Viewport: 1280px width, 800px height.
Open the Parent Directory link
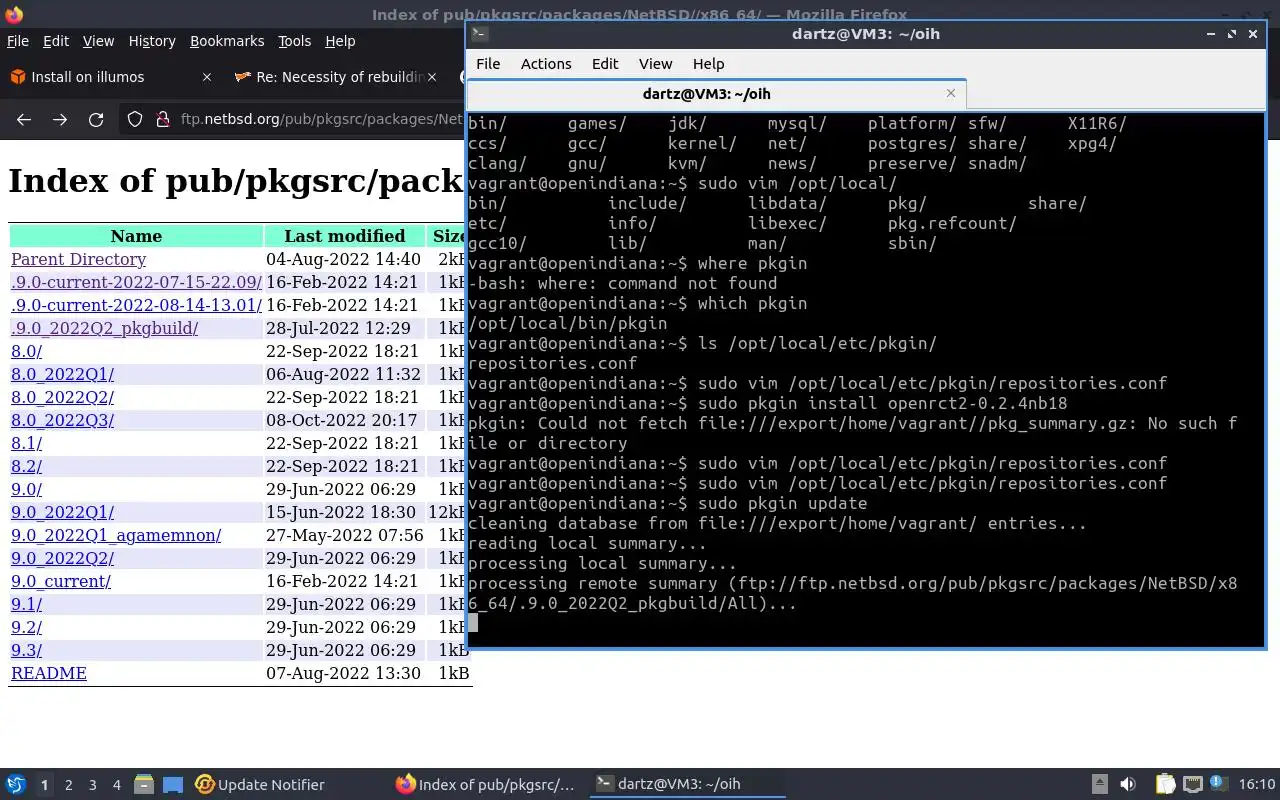78,259
